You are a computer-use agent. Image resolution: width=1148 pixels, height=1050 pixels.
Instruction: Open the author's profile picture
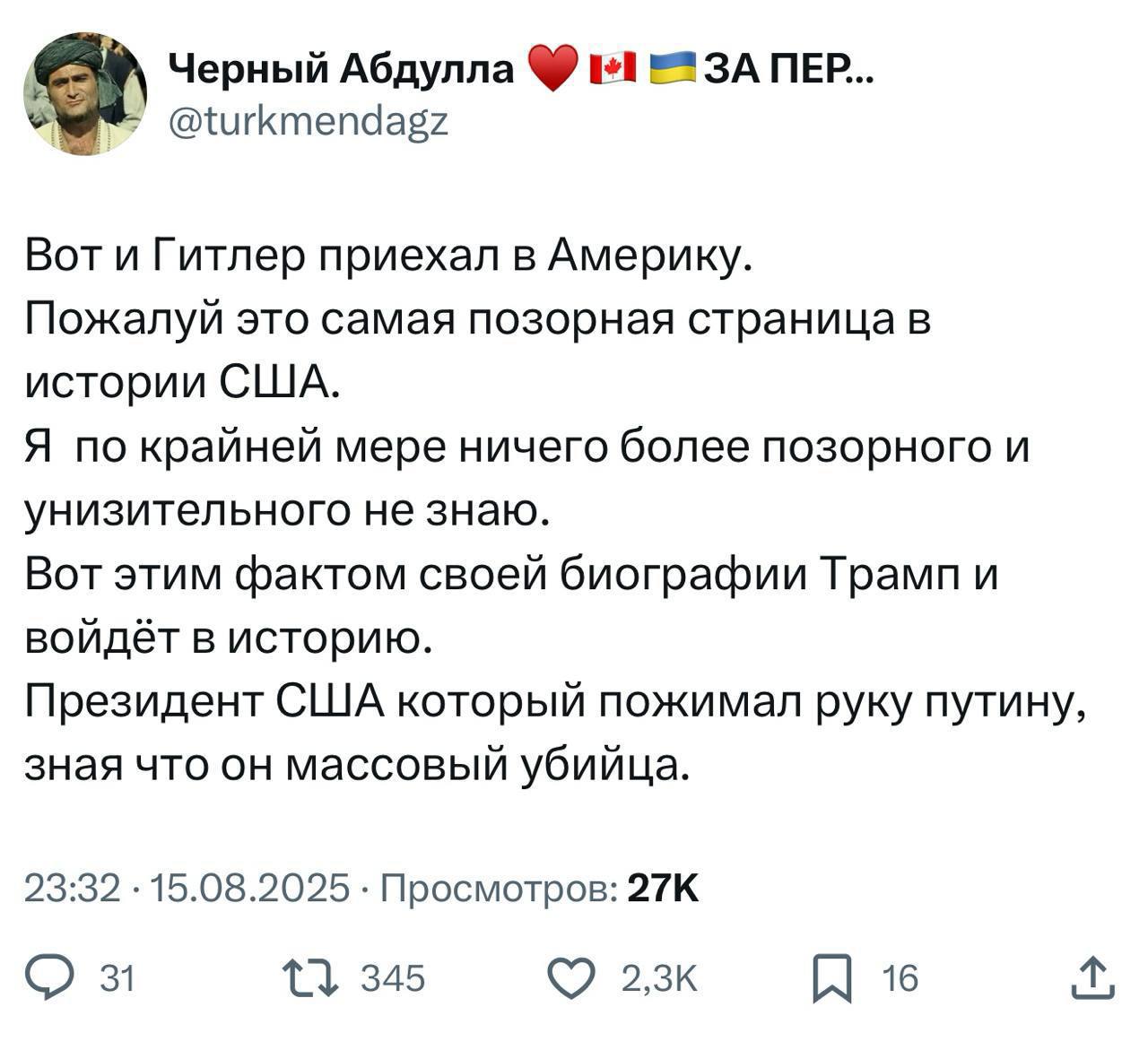[x=85, y=92]
